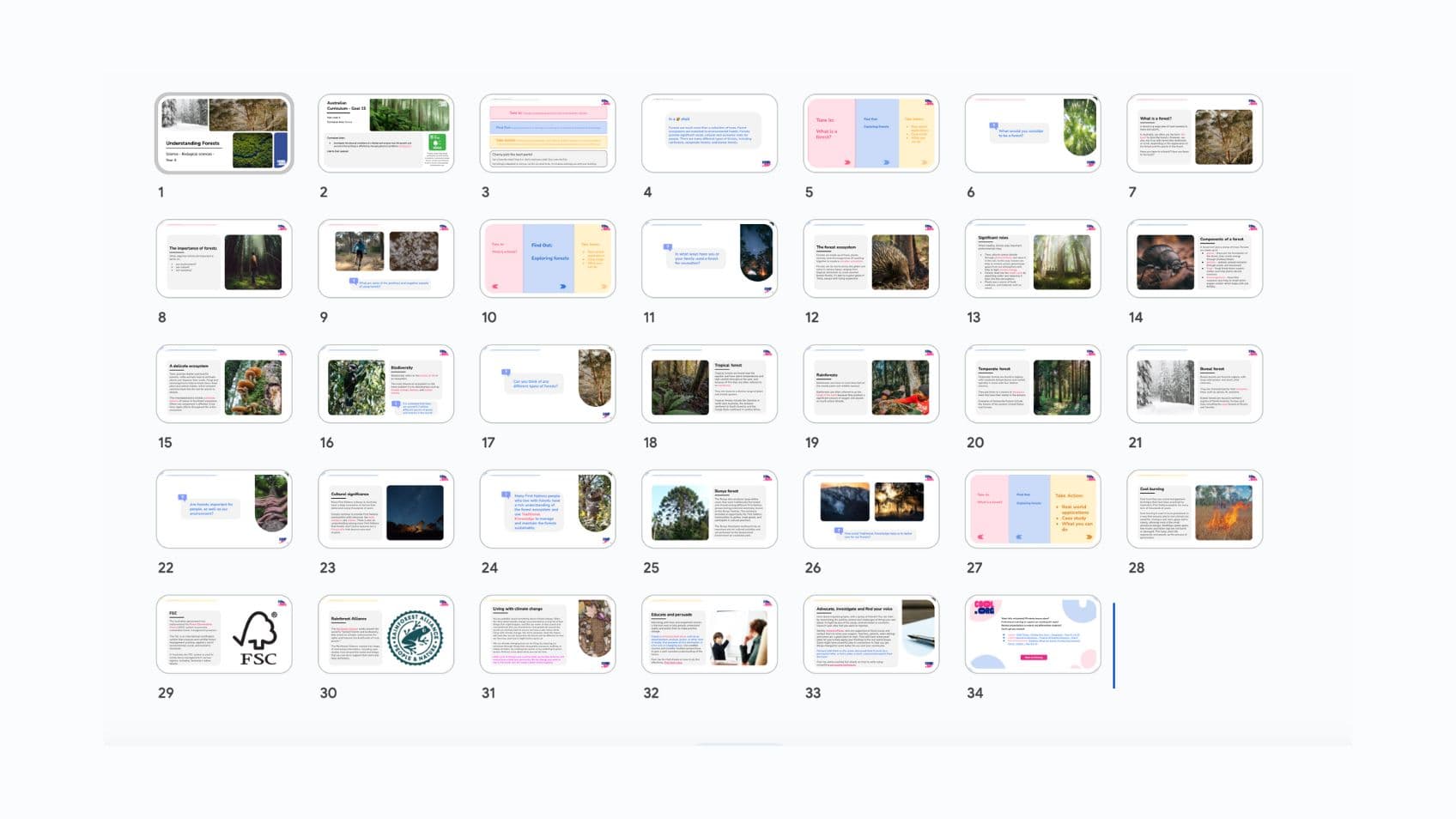Click the yellow forward arrow on slide 27

1089,537
